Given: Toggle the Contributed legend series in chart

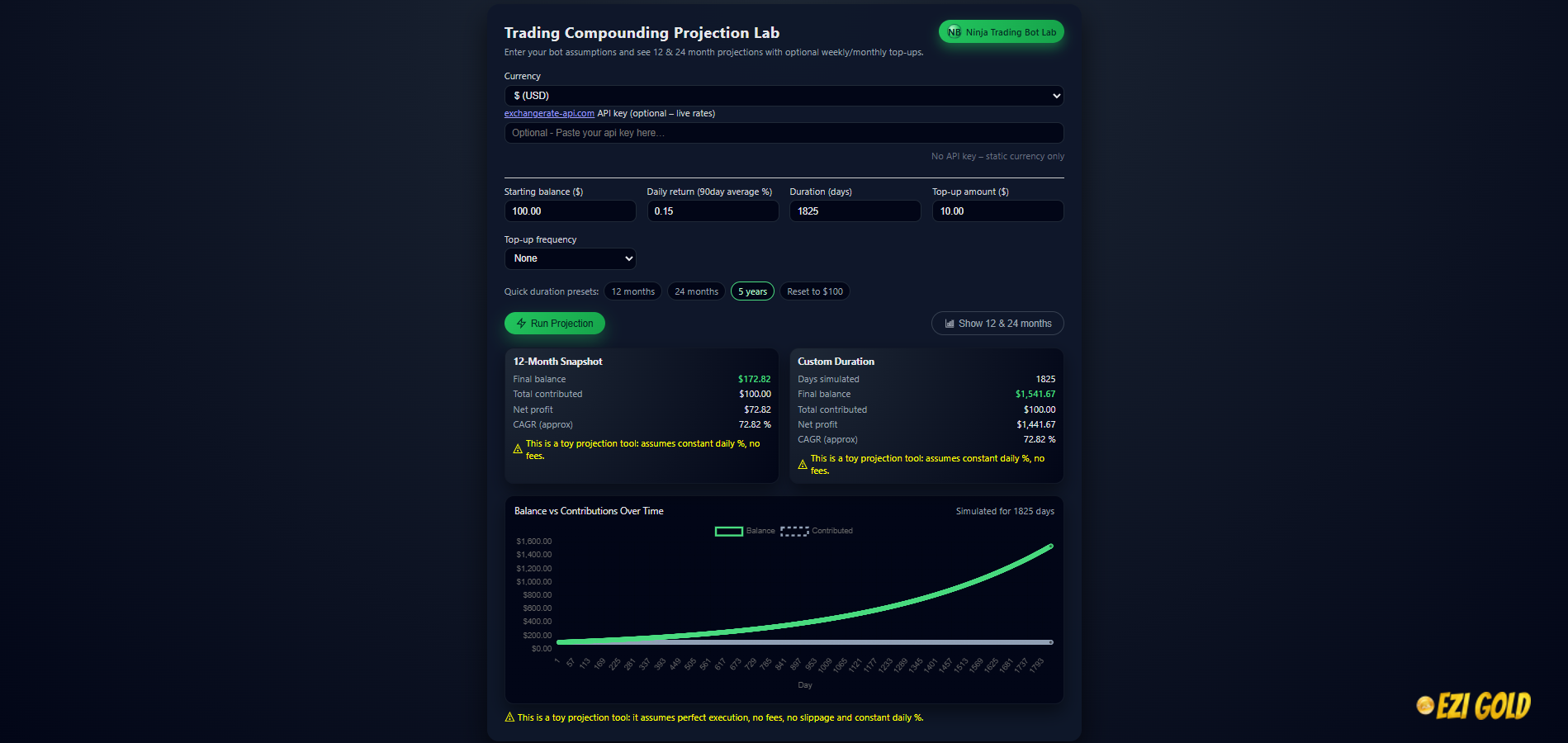Looking at the screenshot, I should [x=817, y=531].
